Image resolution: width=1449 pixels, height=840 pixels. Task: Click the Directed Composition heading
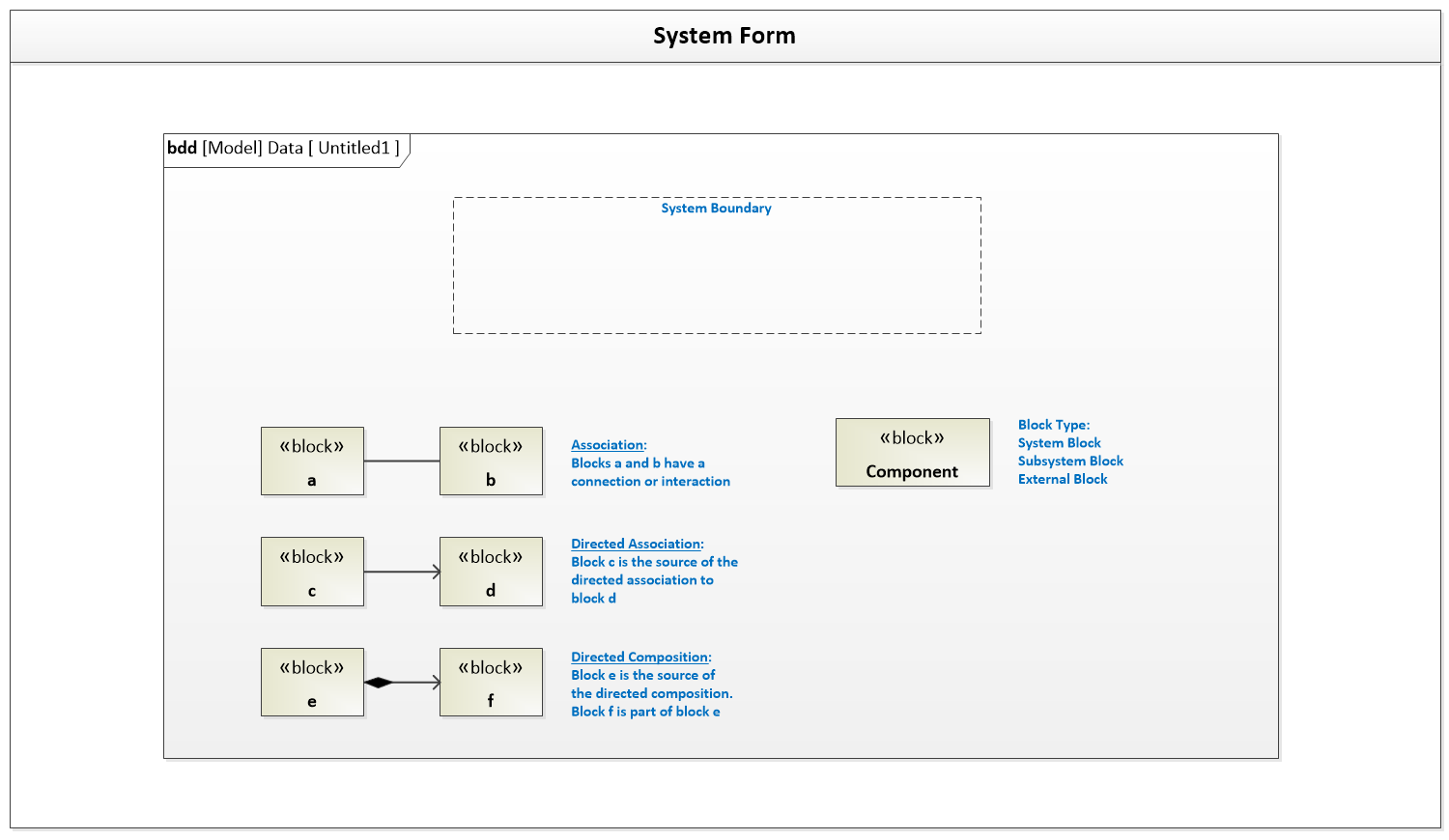641,658
